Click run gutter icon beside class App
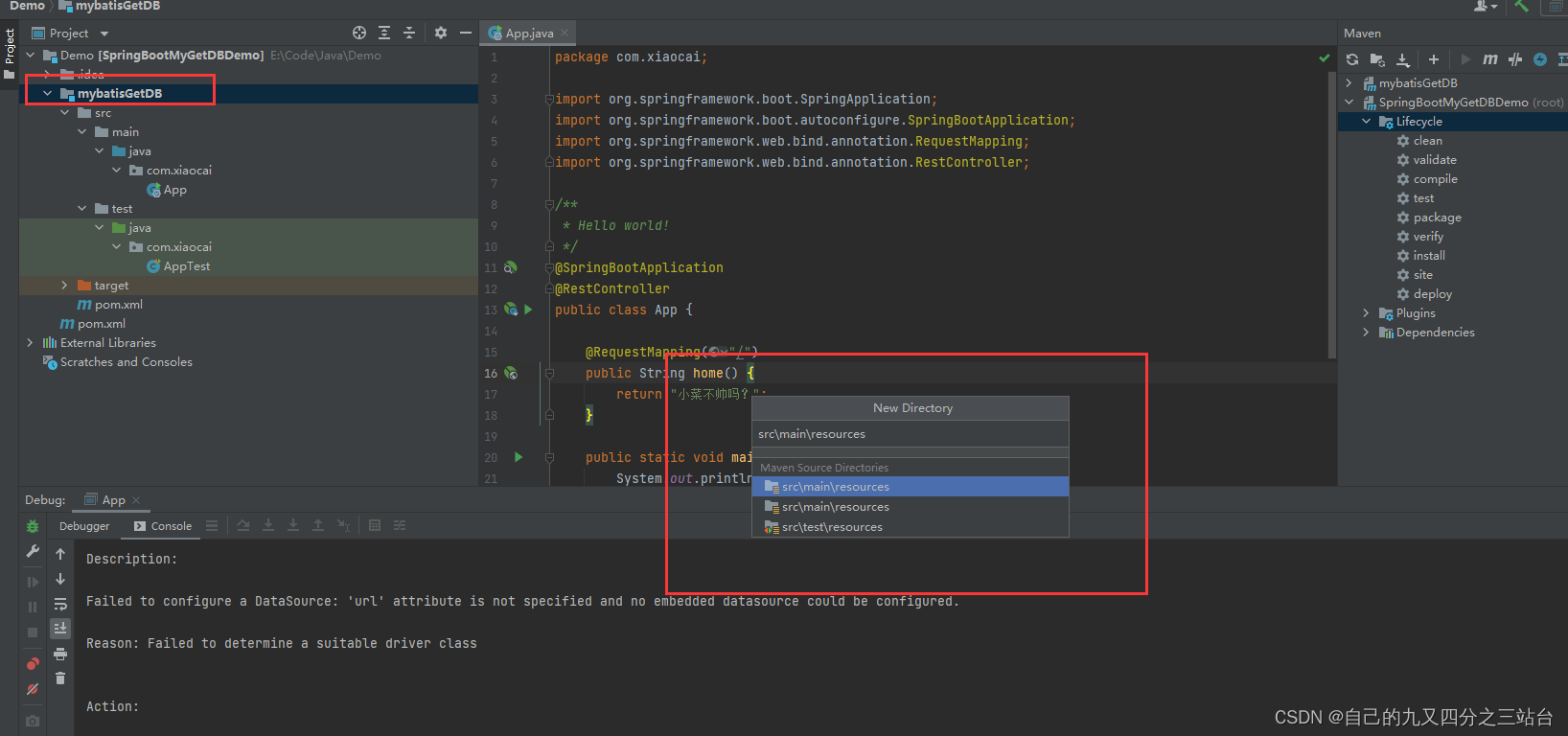 (x=528, y=310)
